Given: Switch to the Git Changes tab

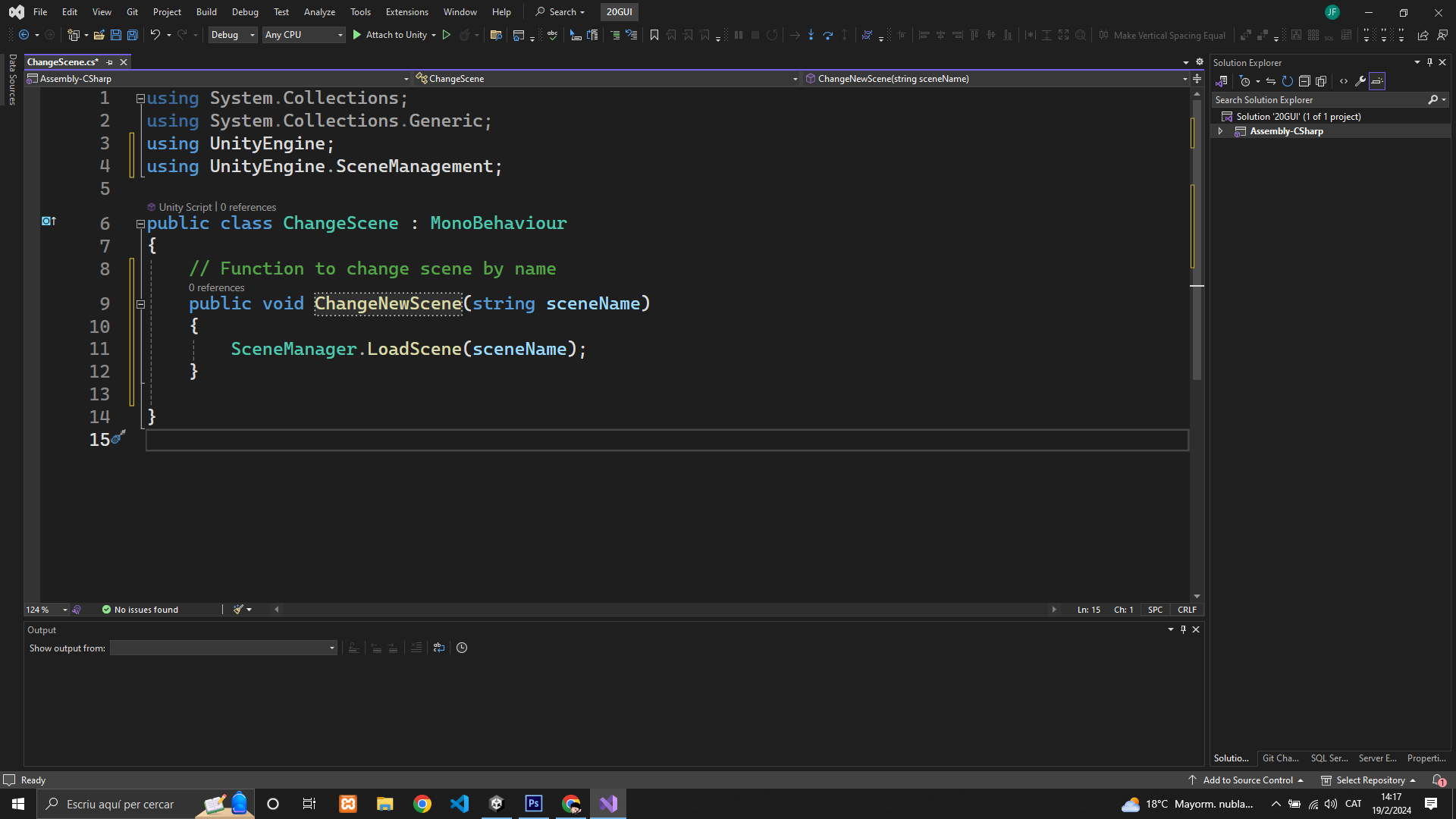Looking at the screenshot, I should [1280, 758].
